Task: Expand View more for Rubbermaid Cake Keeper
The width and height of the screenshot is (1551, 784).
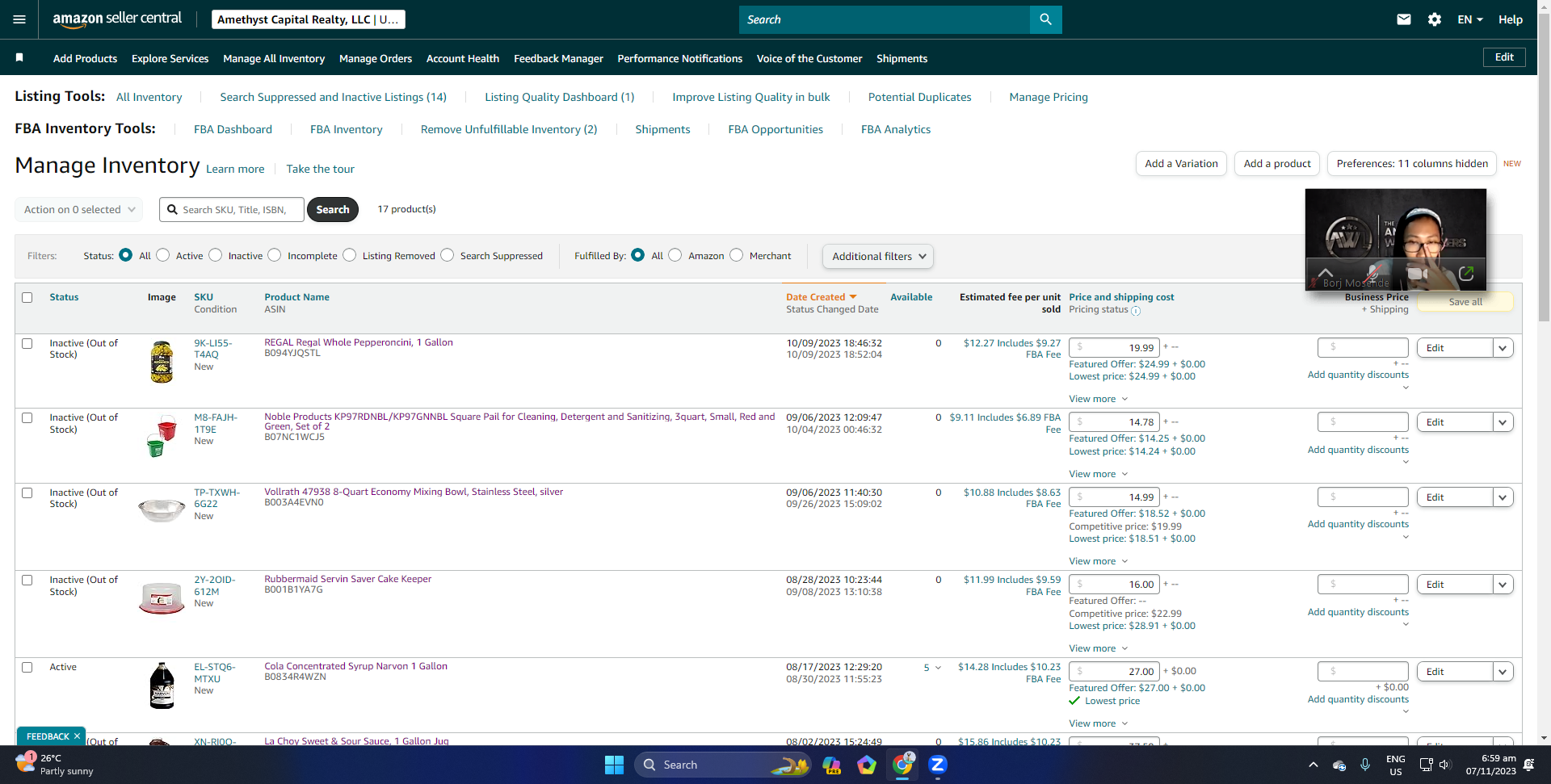Action: tap(1099, 648)
